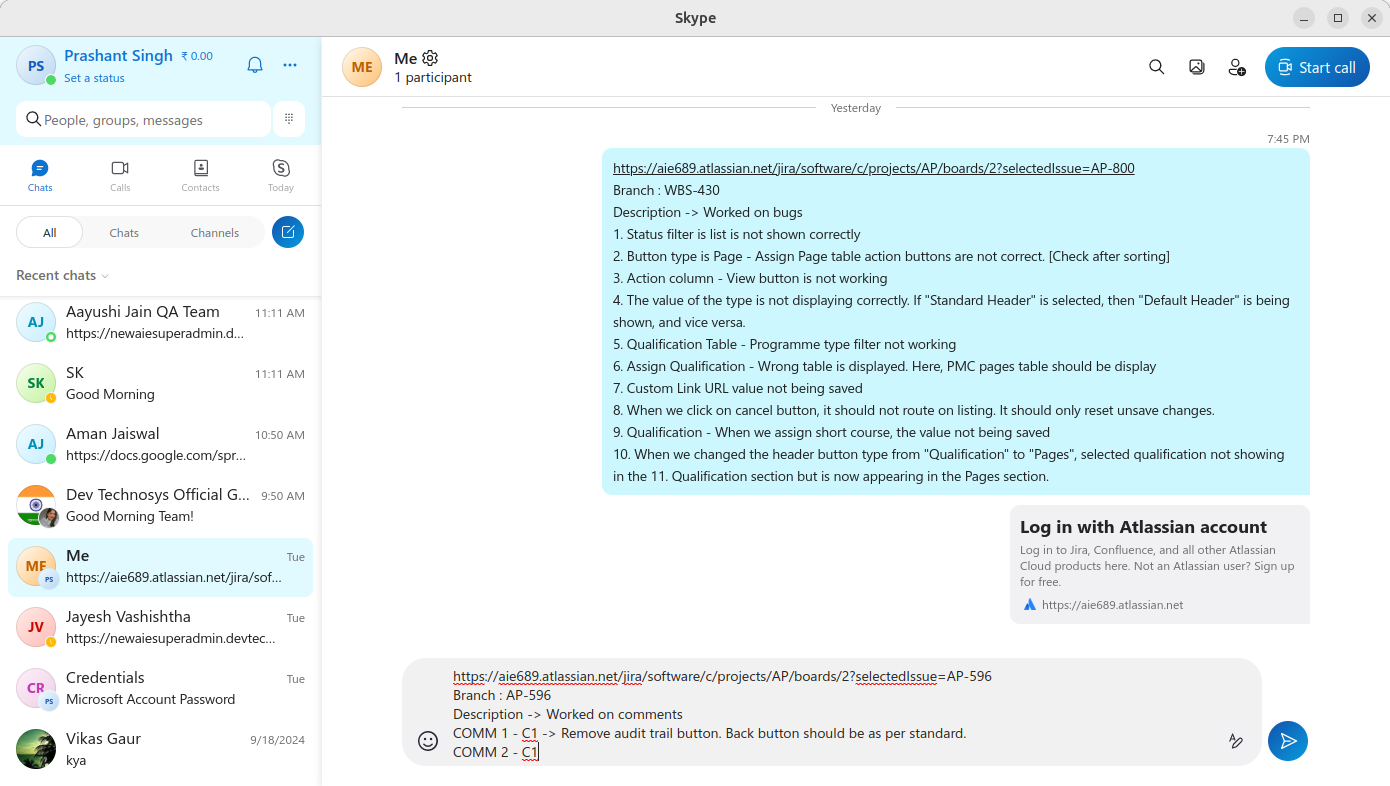Viewport: 1390px width, 786px height.
Task: Switch to the Chats navigation tab
Action: tap(40, 175)
